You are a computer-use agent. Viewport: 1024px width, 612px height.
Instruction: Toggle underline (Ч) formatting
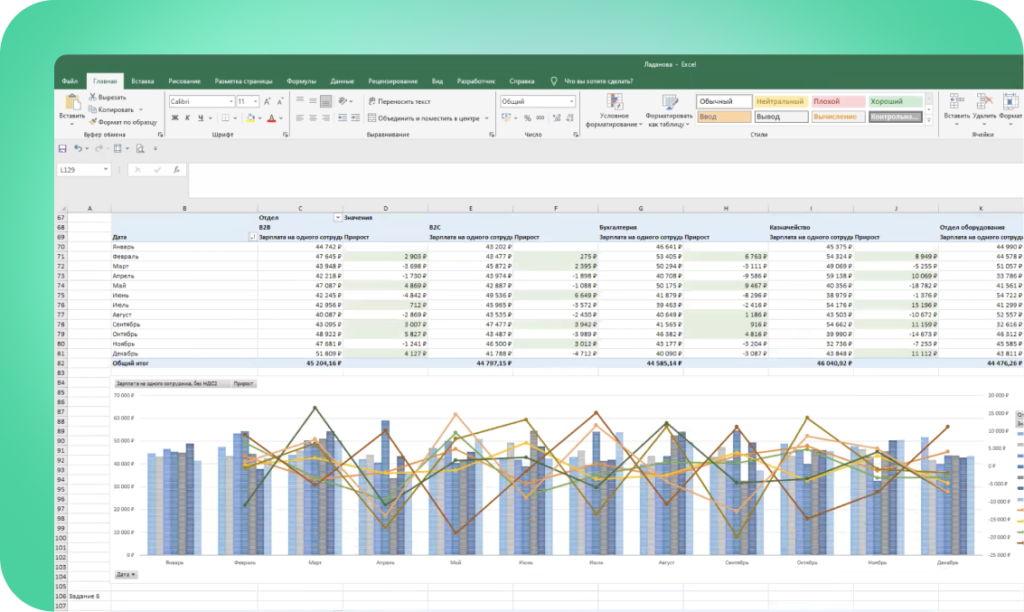tap(200, 118)
